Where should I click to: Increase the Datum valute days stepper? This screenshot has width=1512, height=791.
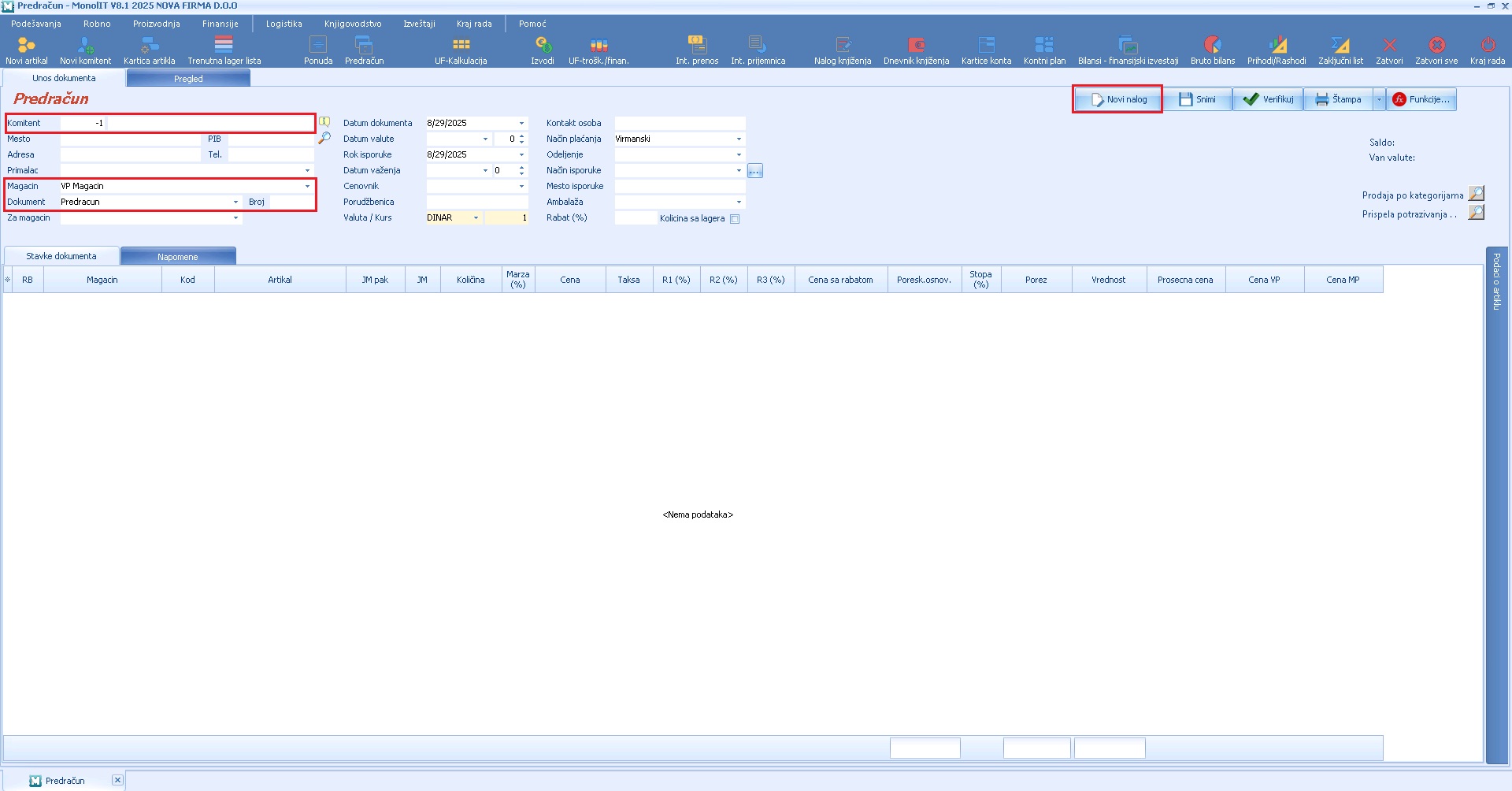click(x=521, y=136)
